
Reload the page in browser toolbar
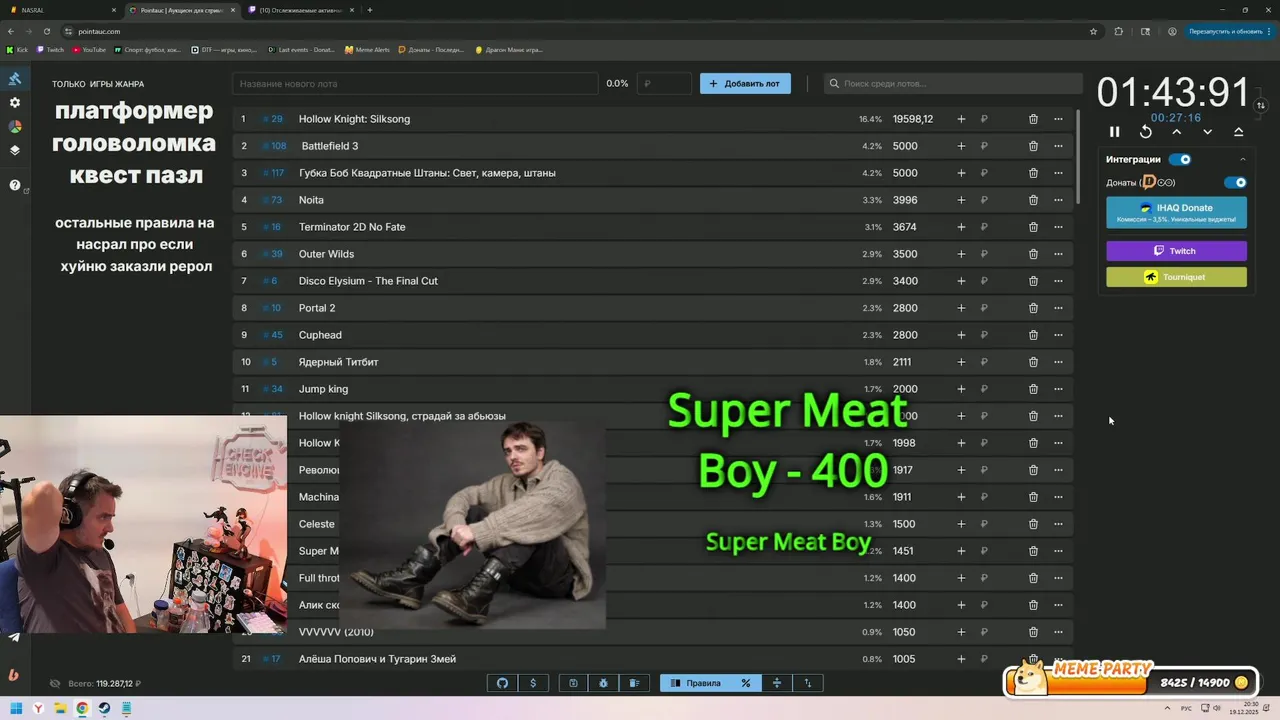pyautogui.click(x=47, y=31)
